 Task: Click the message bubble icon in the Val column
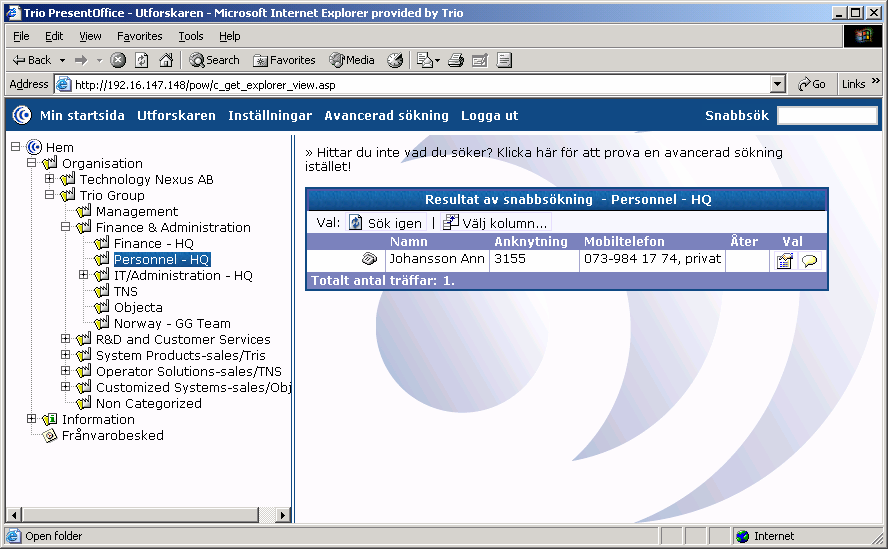tap(810, 261)
